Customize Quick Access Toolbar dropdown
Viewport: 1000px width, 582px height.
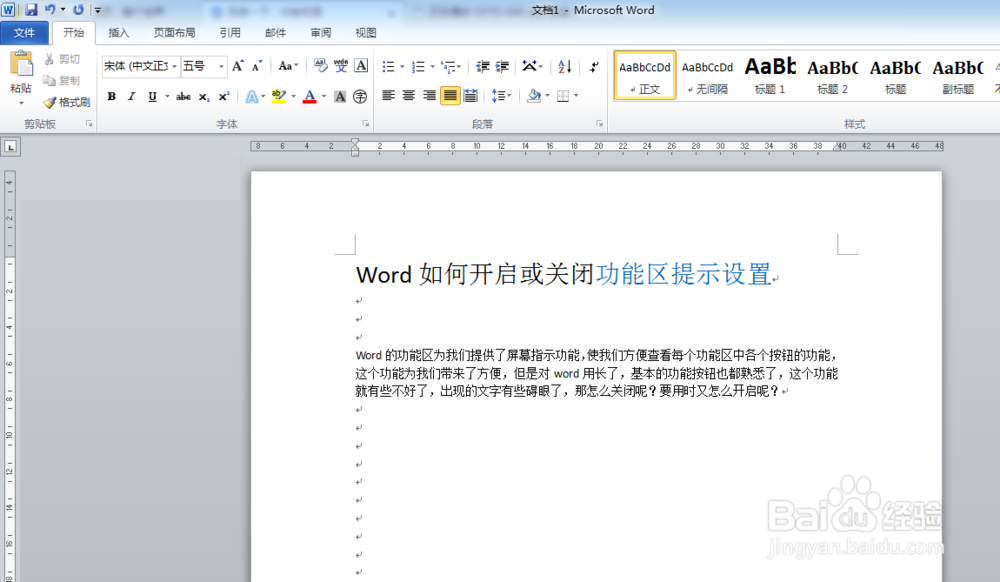click(x=98, y=10)
